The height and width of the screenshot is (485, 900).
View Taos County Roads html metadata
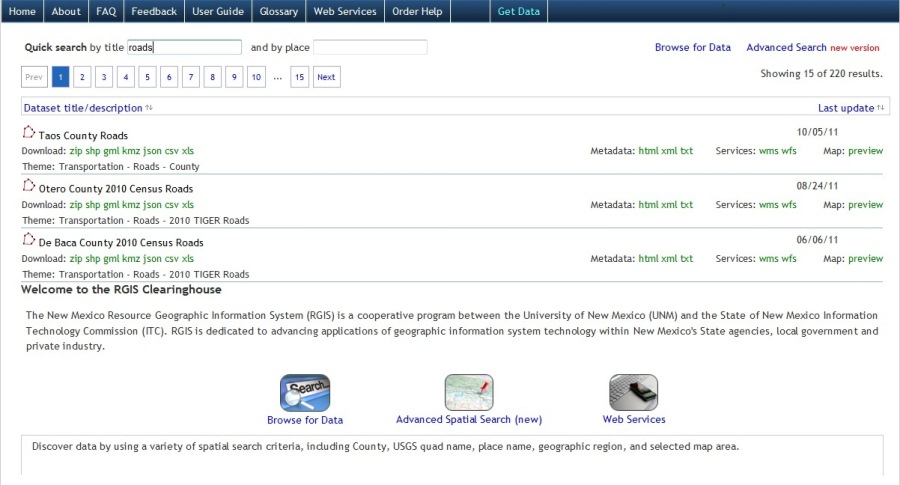point(649,151)
